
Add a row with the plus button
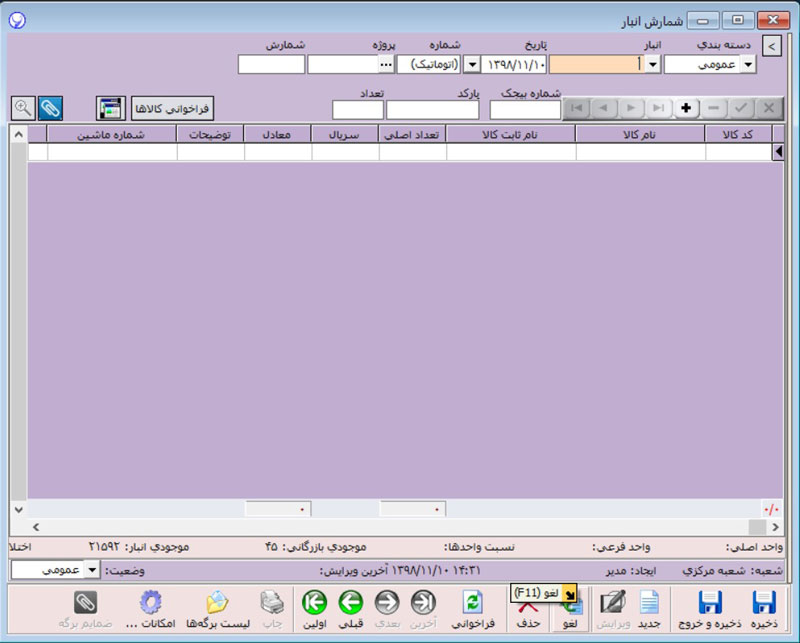click(x=686, y=107)
